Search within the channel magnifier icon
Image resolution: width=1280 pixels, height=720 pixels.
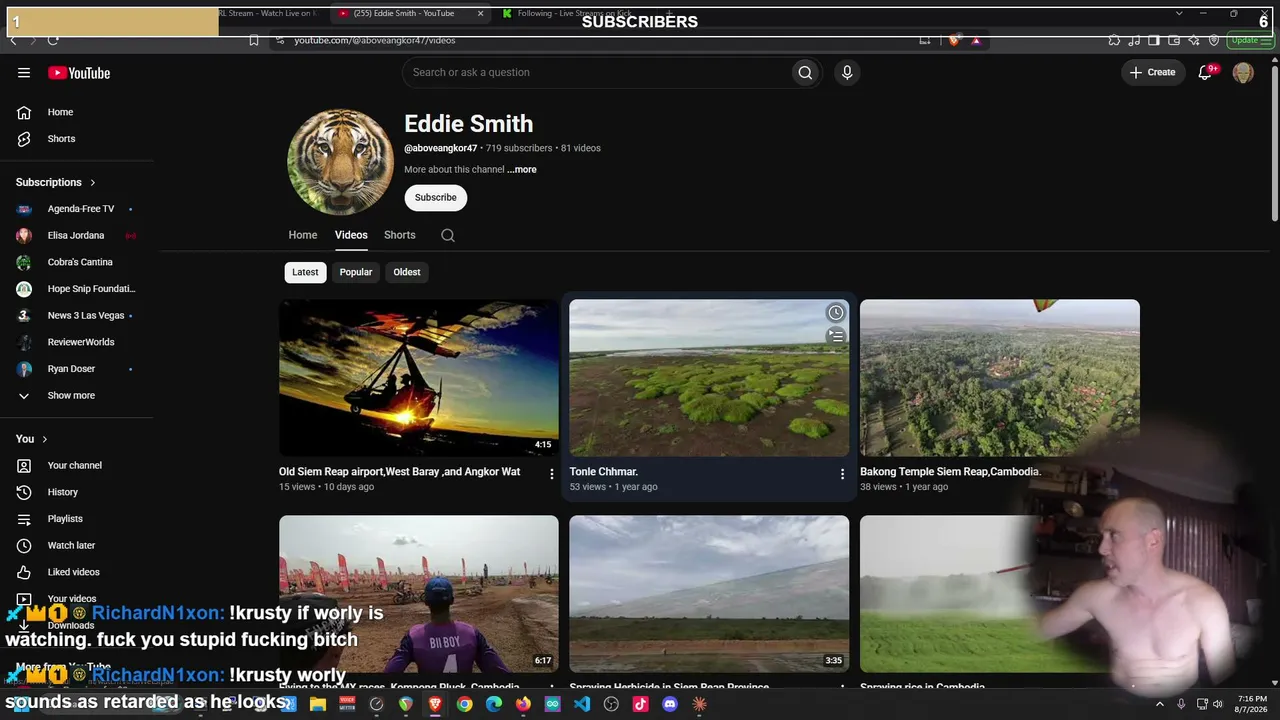(448, 235)
